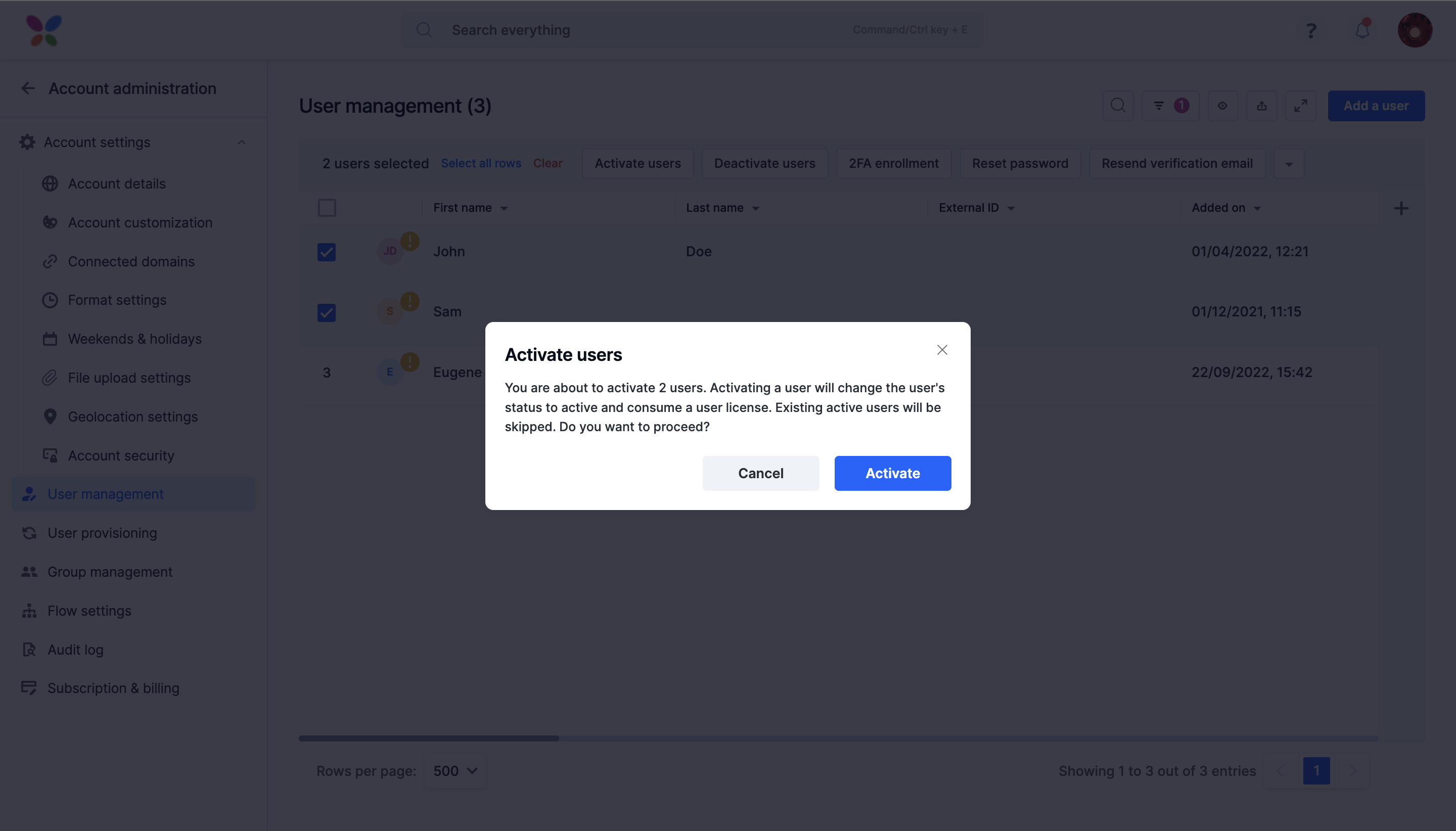Open Audit log
This screenshot has width=1456, height=831.
(x=75, y=650)
